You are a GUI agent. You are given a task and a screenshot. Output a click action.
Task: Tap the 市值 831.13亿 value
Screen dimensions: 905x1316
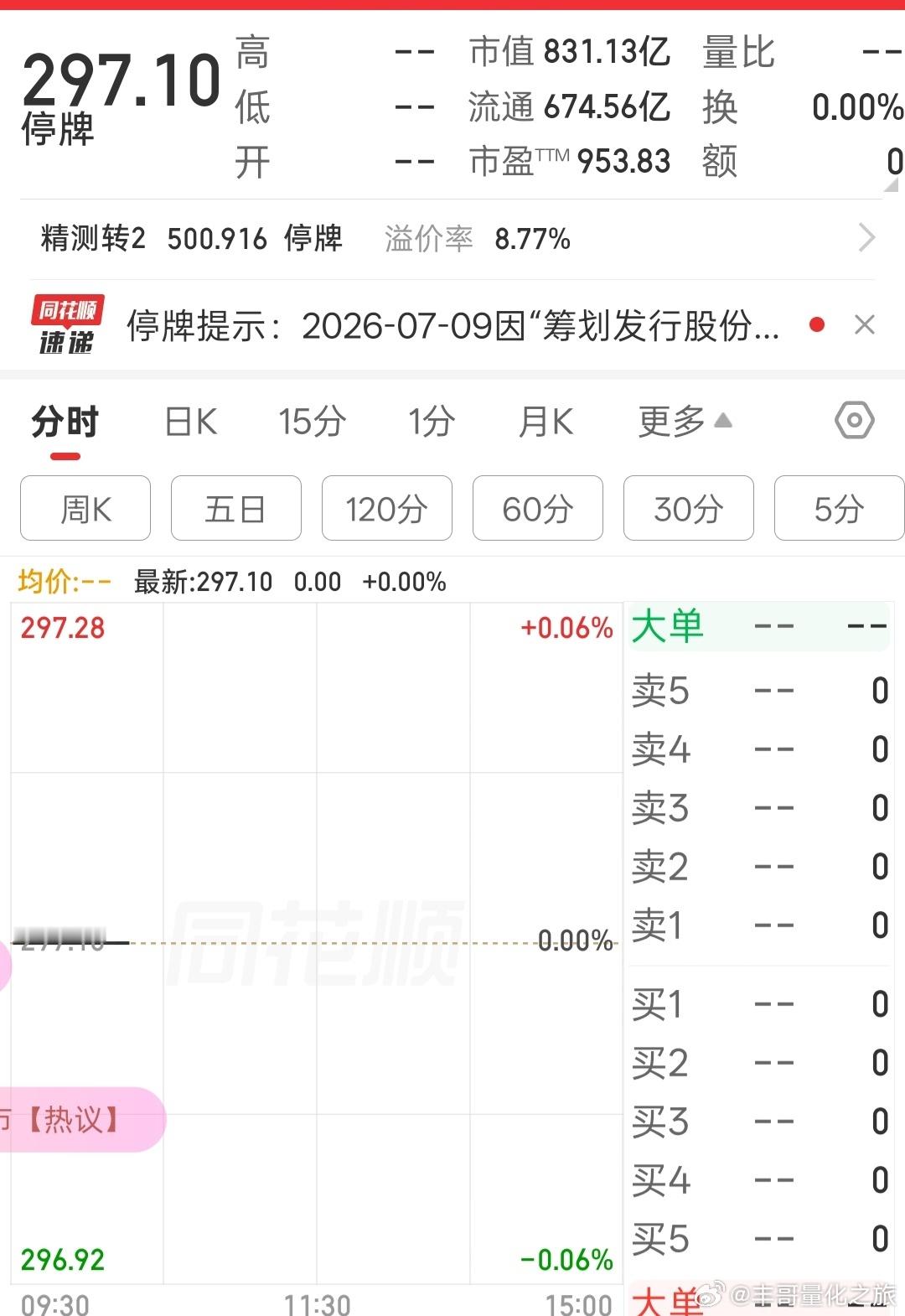570,52
